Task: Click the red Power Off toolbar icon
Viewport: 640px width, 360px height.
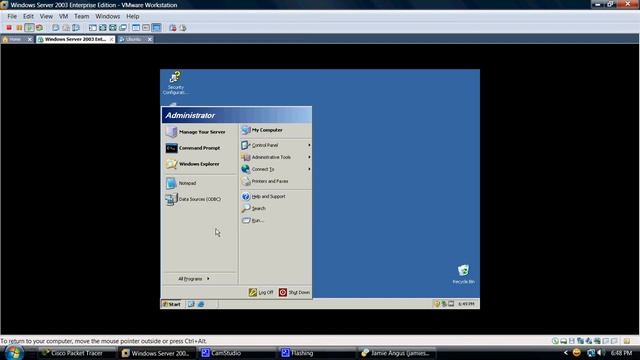Action: [9, 28]
